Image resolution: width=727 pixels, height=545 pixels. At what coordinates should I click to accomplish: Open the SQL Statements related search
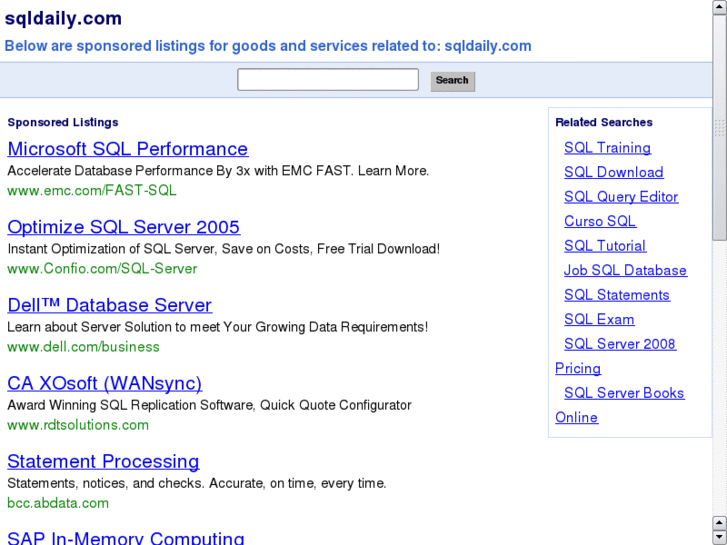[616, 295]
